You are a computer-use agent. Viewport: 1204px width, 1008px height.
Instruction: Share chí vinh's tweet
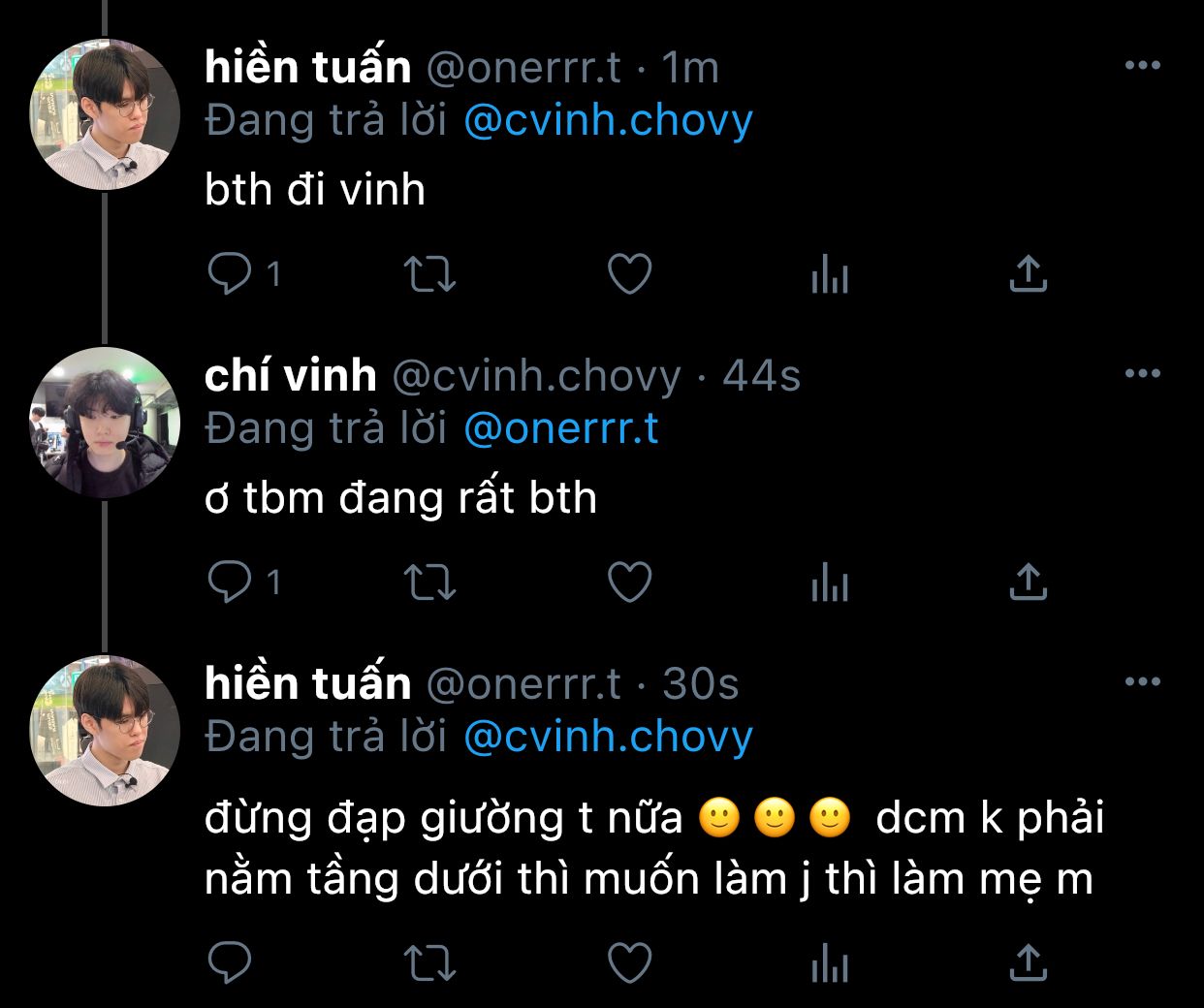pos(1028,582)
